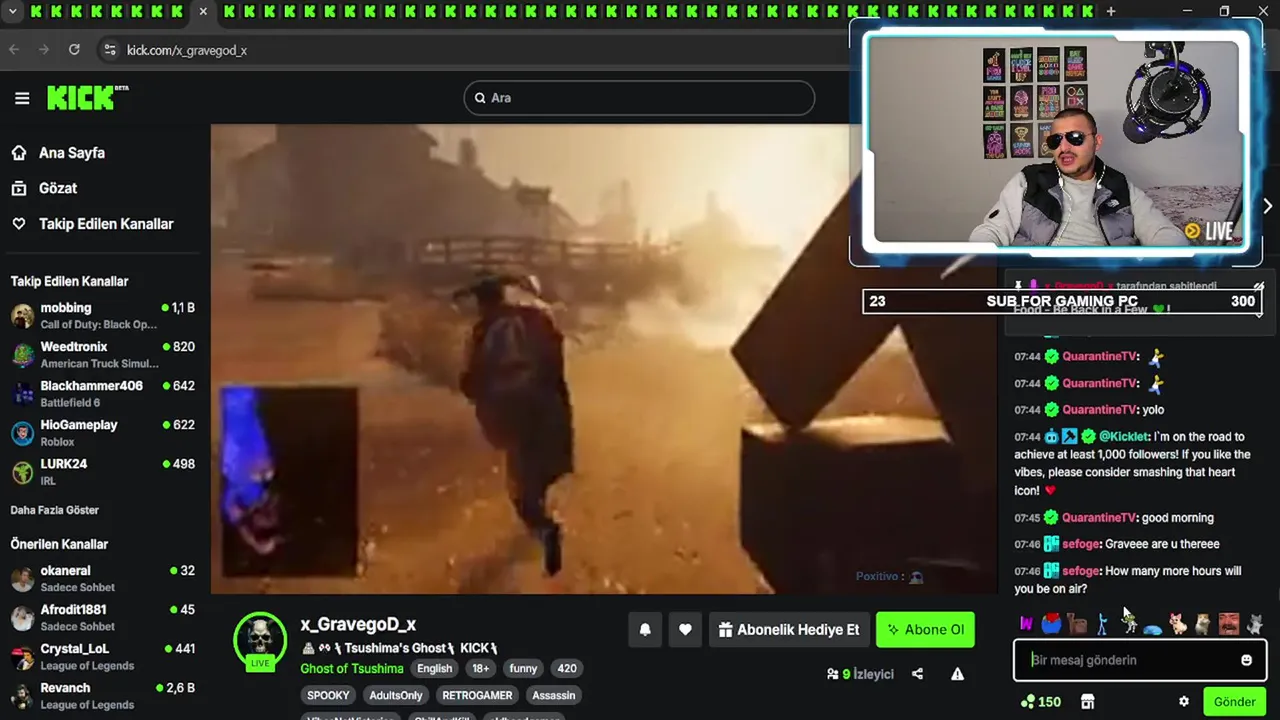Click the video player area
1280x720 pixels.
point(604,358)
